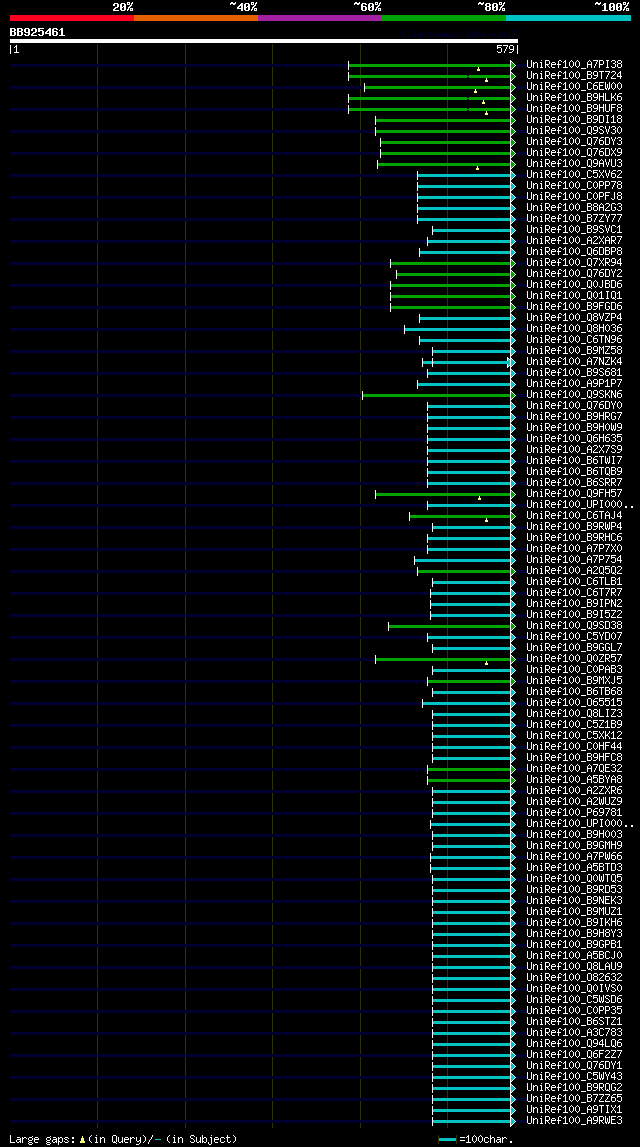Screen dimensions: 640x1147
Task: Select the UniRef100_O65515 label
Action: [x=574, y=703]
